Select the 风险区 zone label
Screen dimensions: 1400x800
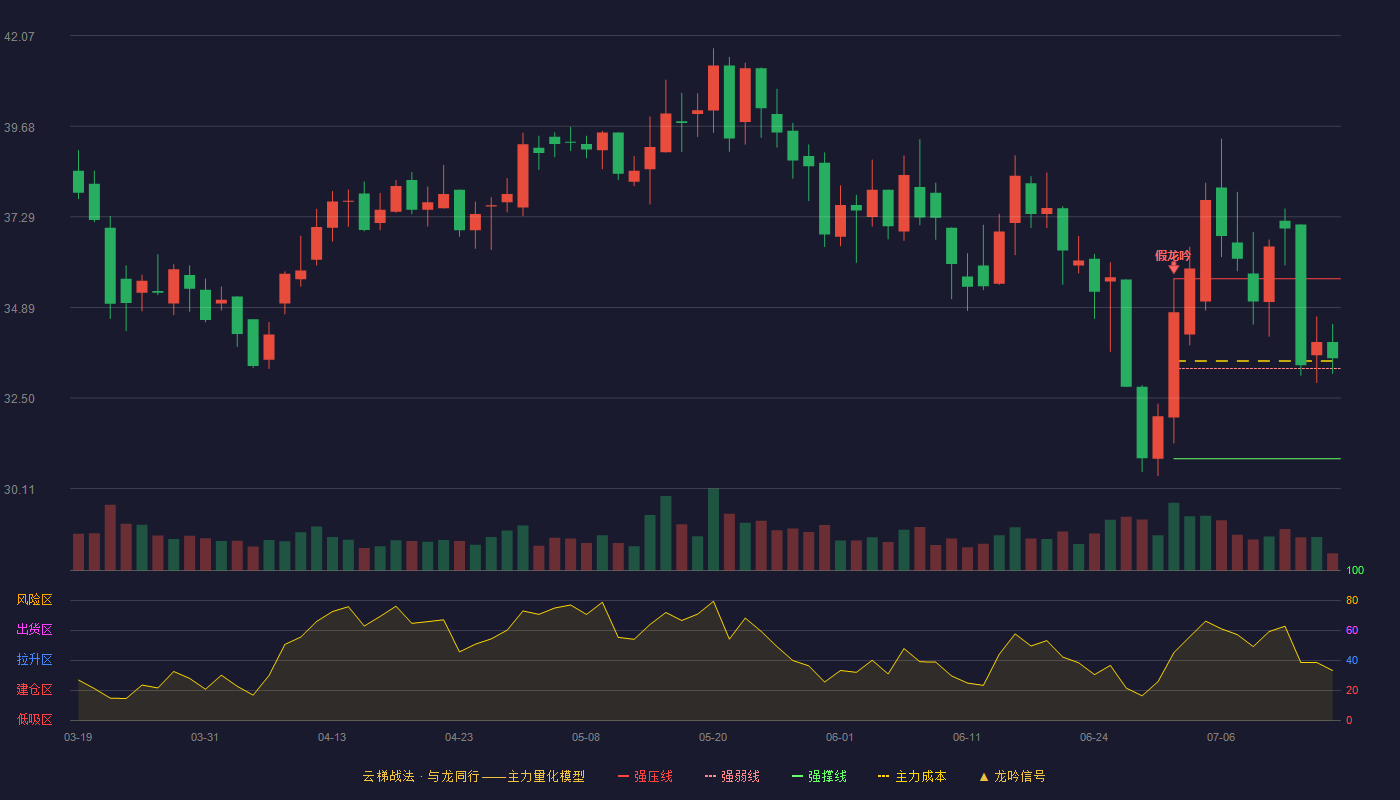pos(34,600)
